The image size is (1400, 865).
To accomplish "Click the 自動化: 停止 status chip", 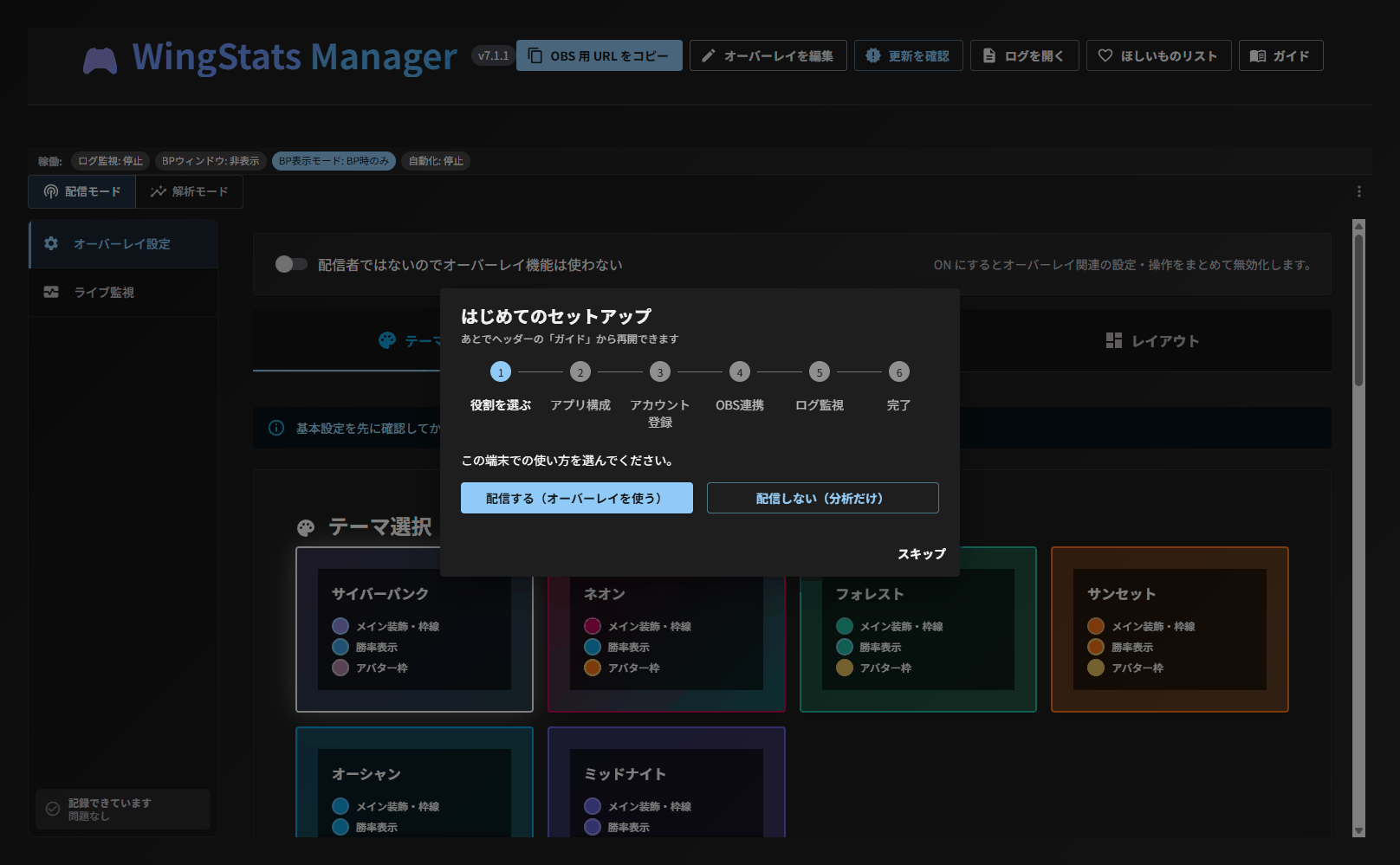I will [x=436, y=161].
